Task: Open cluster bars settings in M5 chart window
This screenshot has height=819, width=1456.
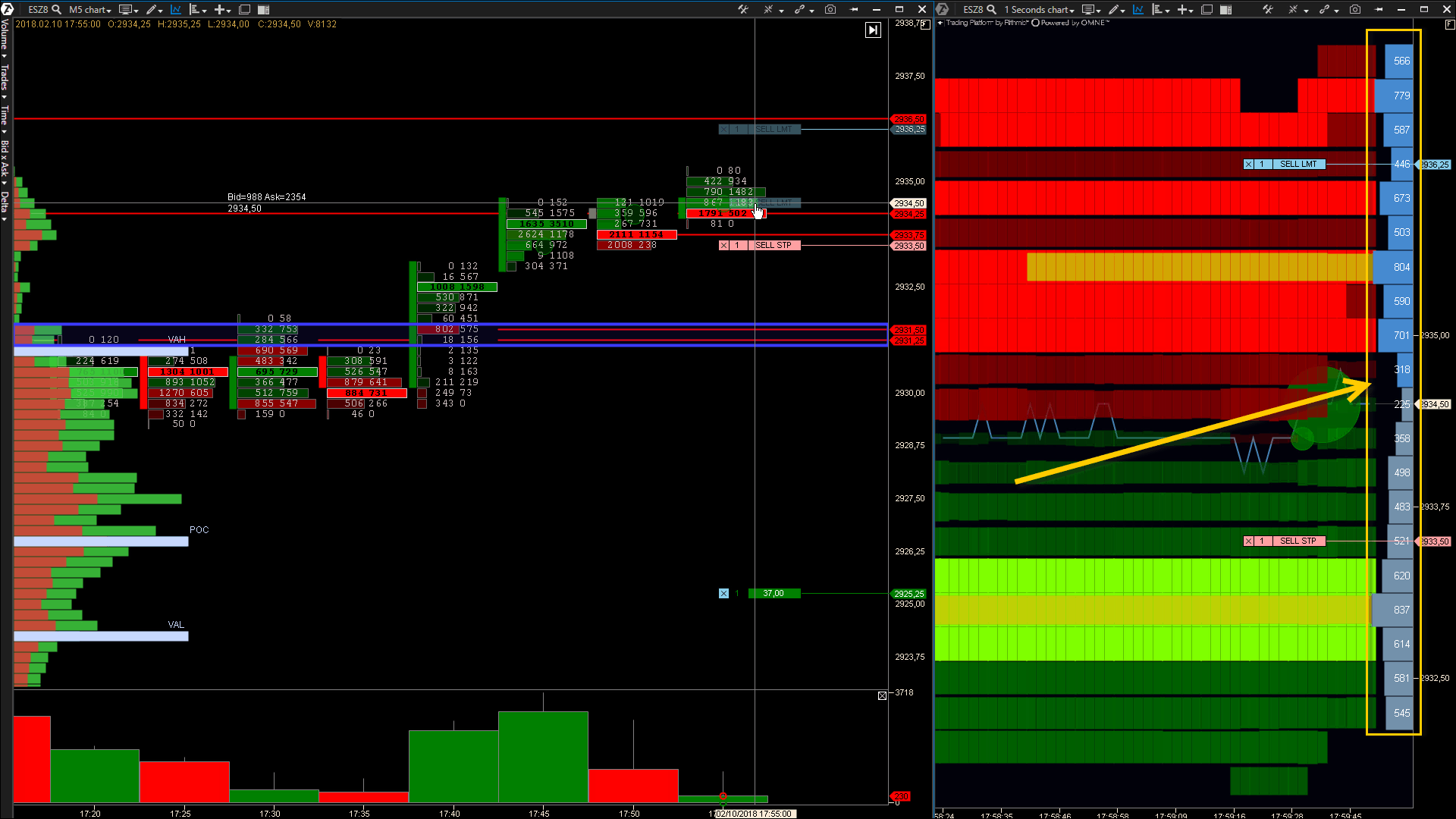Action: (x=195, y=9)
